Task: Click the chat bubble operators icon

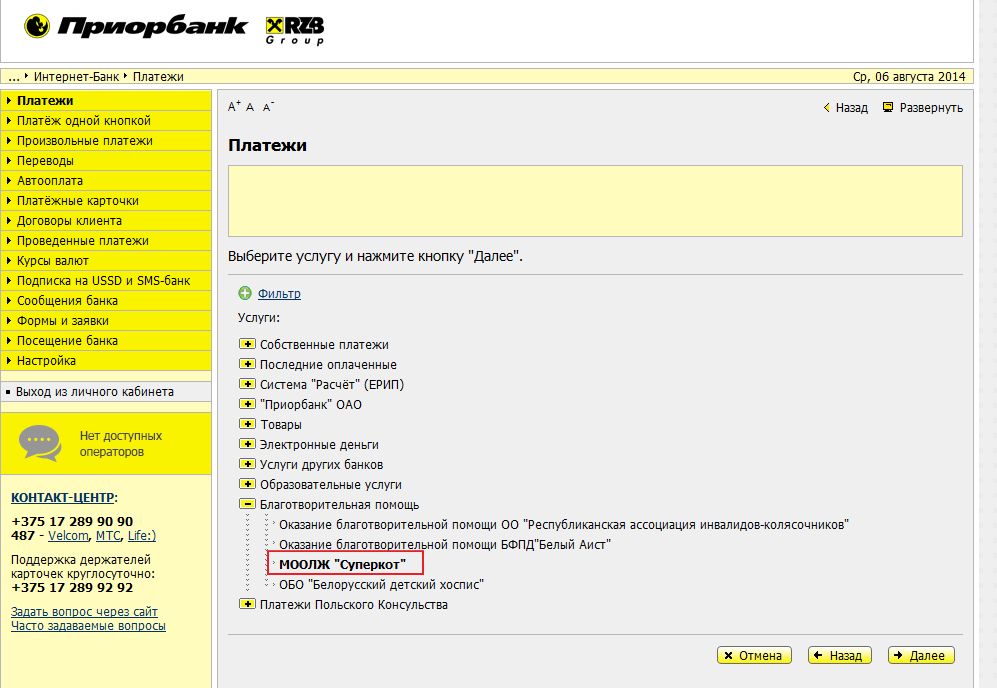Action: pyautogui.click(x=40, y=443)
